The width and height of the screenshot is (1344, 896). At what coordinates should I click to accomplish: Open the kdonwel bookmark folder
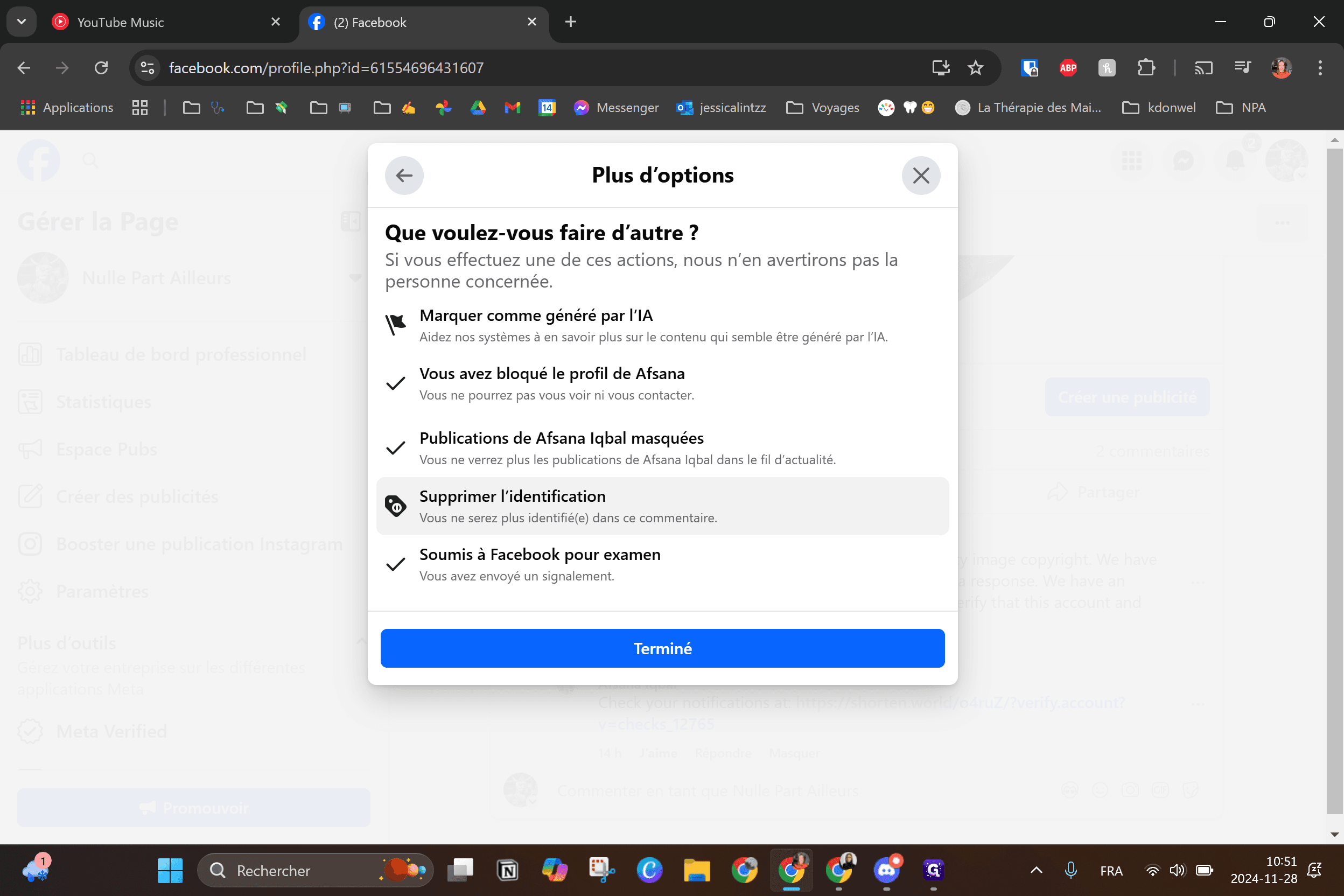tap(1159, 108)
